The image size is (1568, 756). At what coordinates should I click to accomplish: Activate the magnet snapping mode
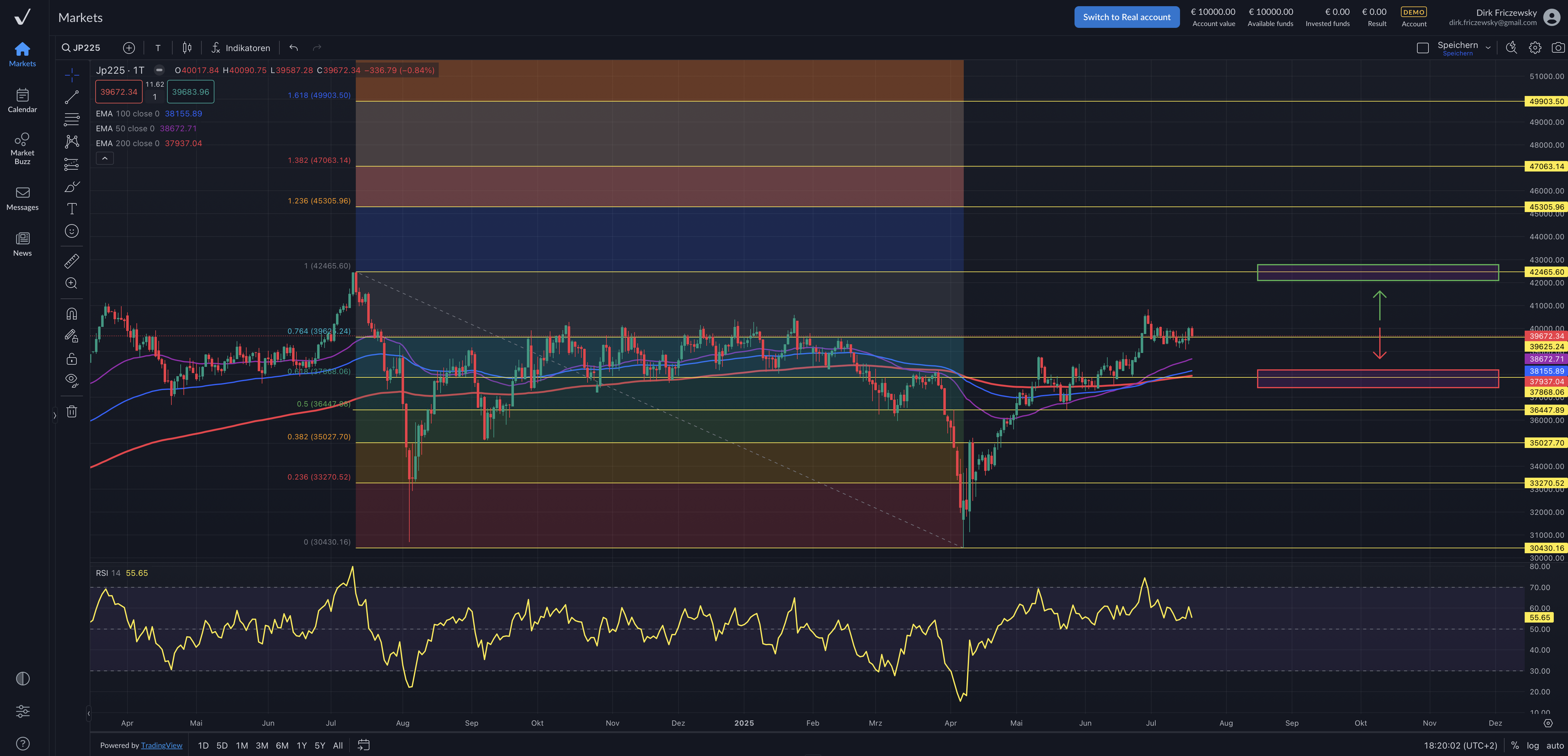tap(72, 314)
